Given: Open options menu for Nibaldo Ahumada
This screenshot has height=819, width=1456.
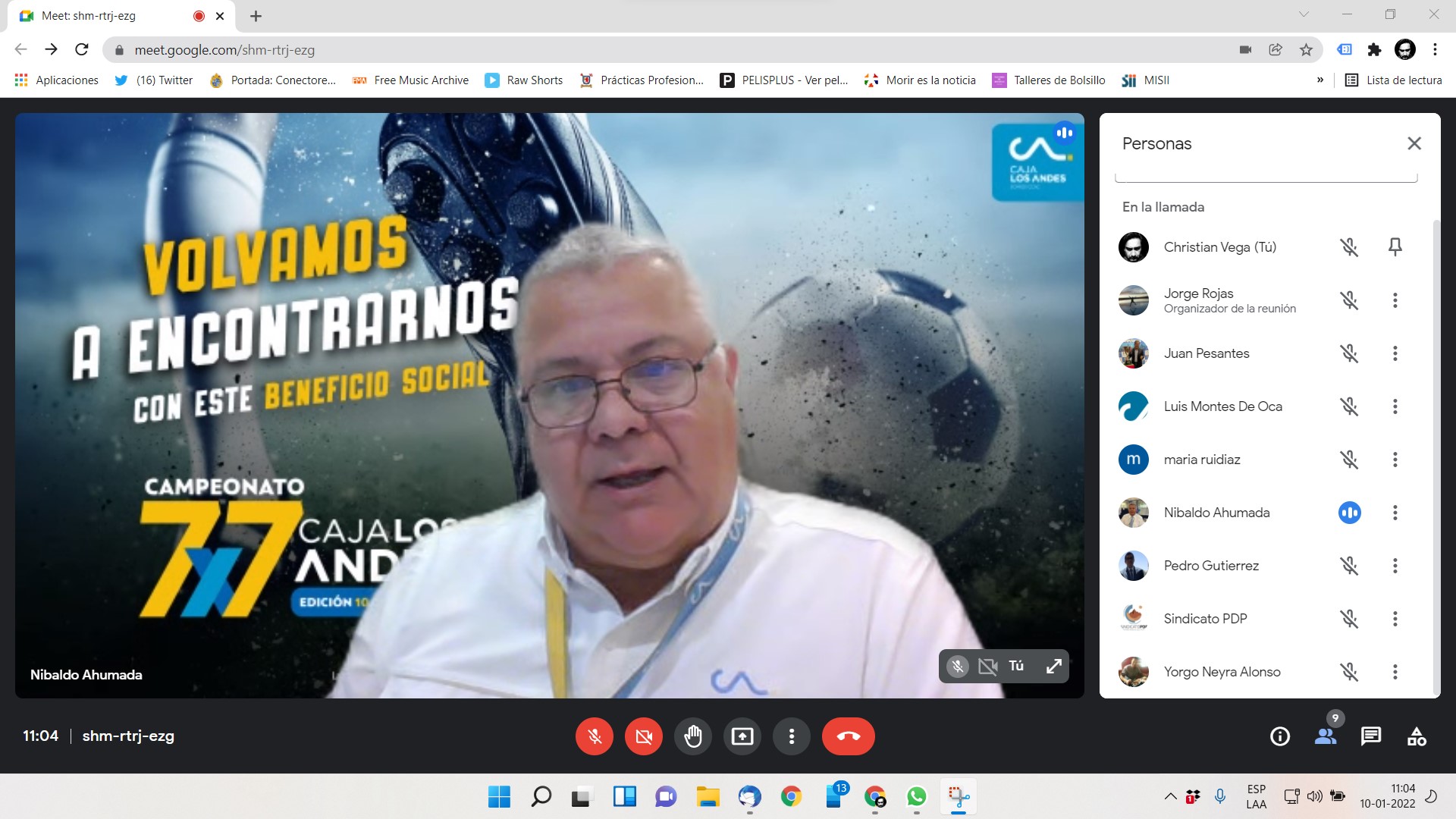Looking at the screenshot, I should (x=1395, y=513).
